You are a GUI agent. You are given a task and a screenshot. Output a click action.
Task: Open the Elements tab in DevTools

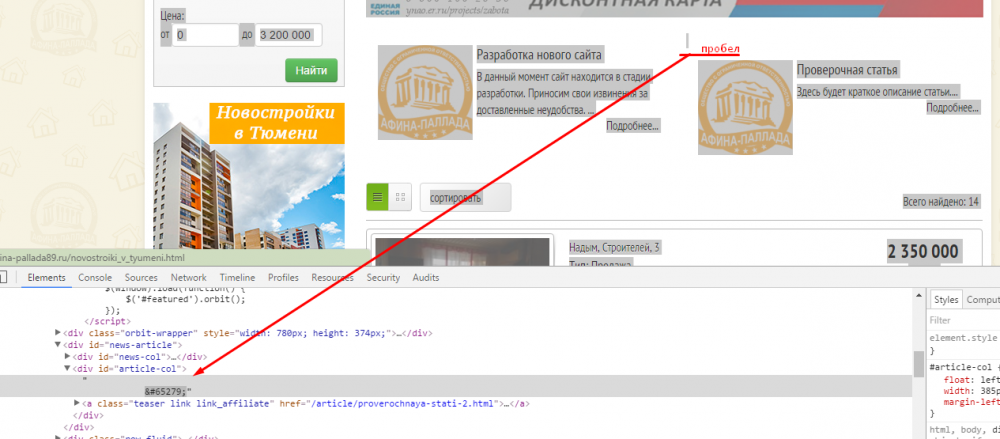tap(47, 278)
